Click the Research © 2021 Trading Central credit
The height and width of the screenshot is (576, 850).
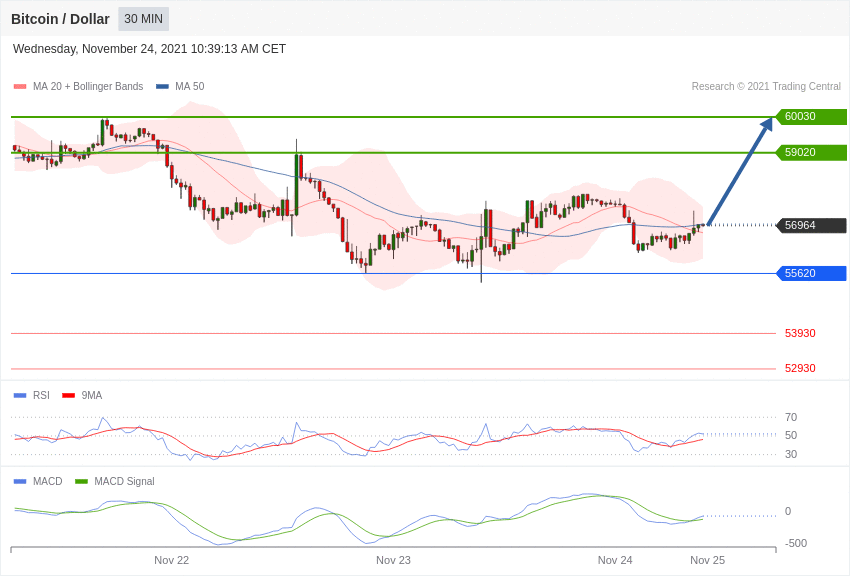[766, 86]
